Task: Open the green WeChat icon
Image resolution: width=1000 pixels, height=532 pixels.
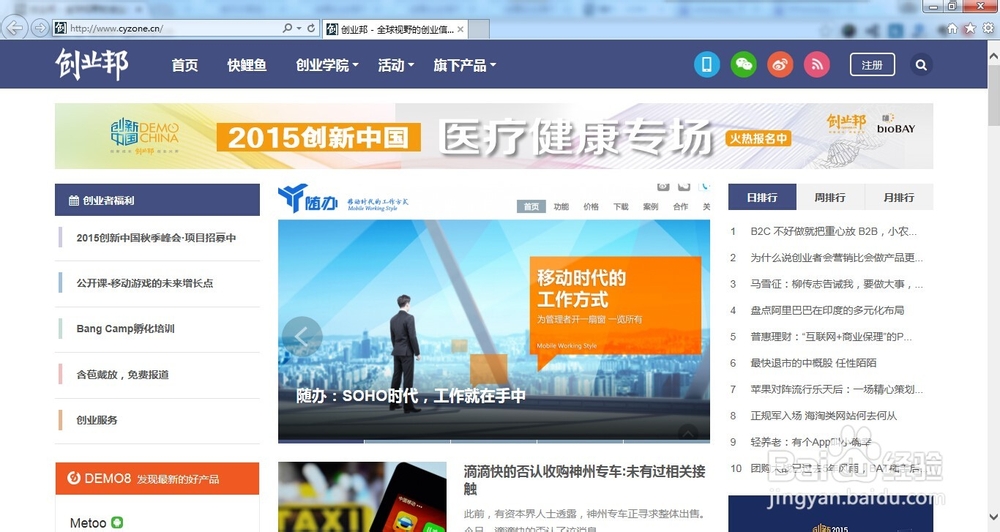Action: coord(744,64)
